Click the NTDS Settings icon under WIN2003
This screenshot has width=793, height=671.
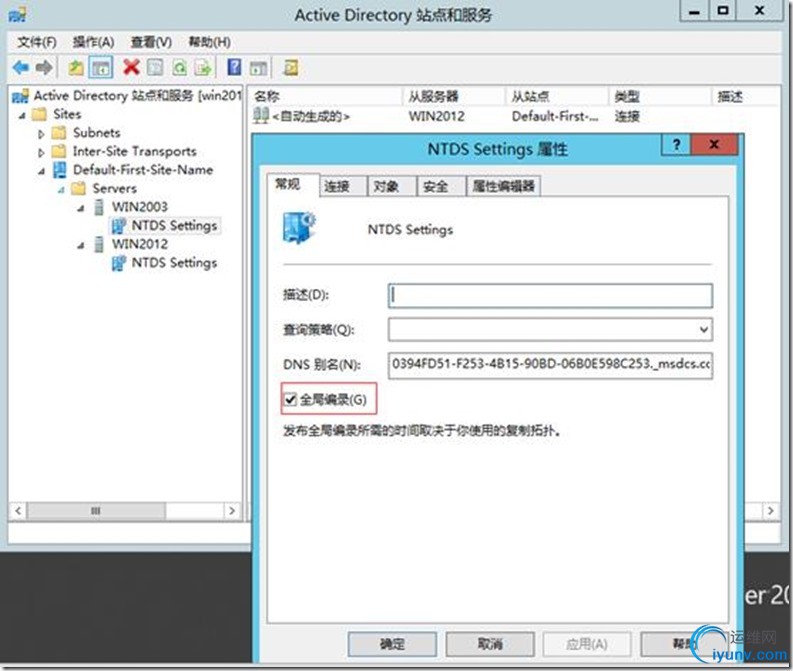(118, 226)
